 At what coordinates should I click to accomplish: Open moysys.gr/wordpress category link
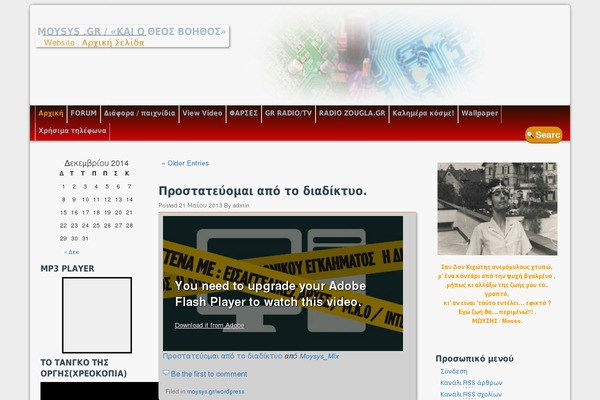pyautogui.click(x=215, y=392)
